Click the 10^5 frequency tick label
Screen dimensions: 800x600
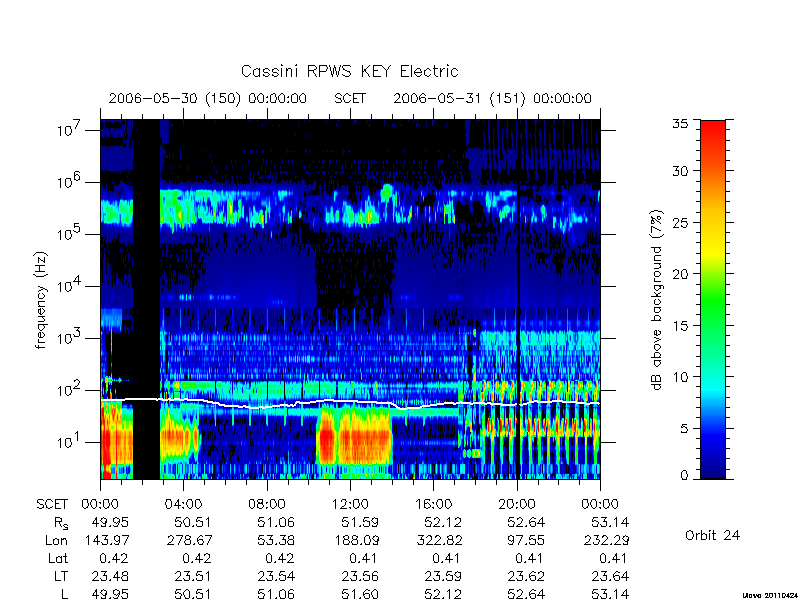(70, 233)
